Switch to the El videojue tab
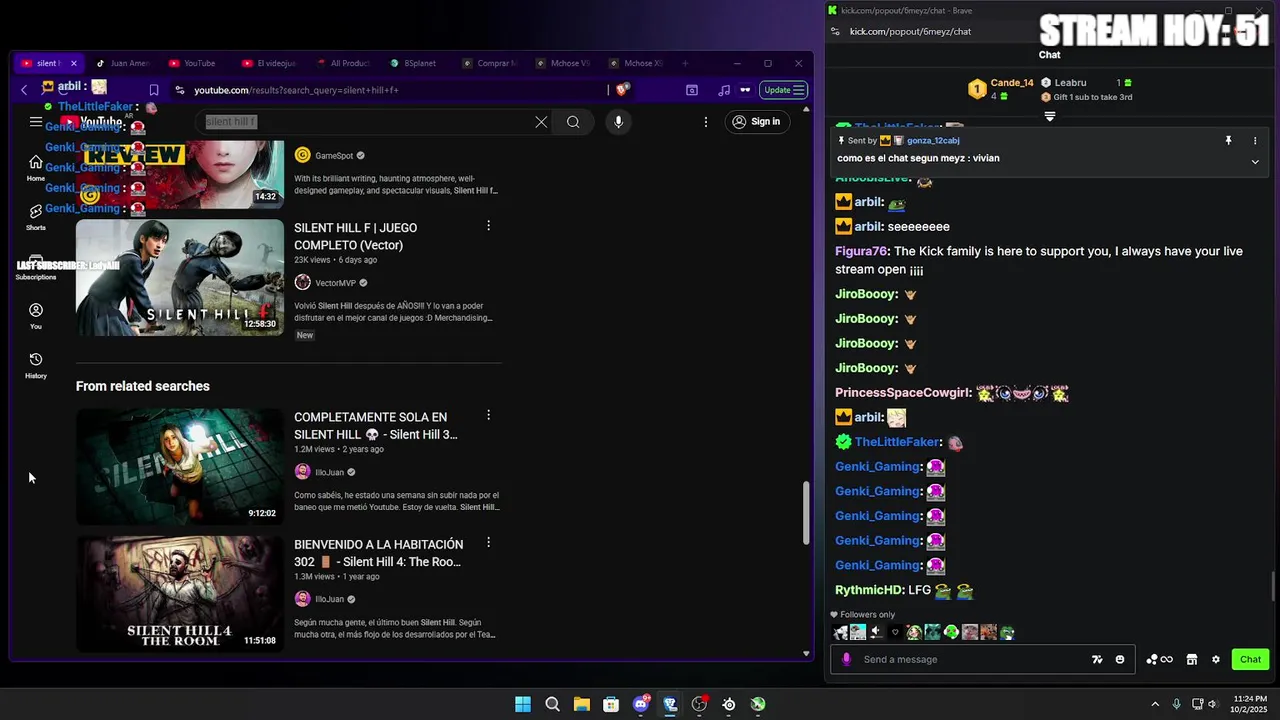Viewport: 1280px width, 720px height. coord(269,63)
